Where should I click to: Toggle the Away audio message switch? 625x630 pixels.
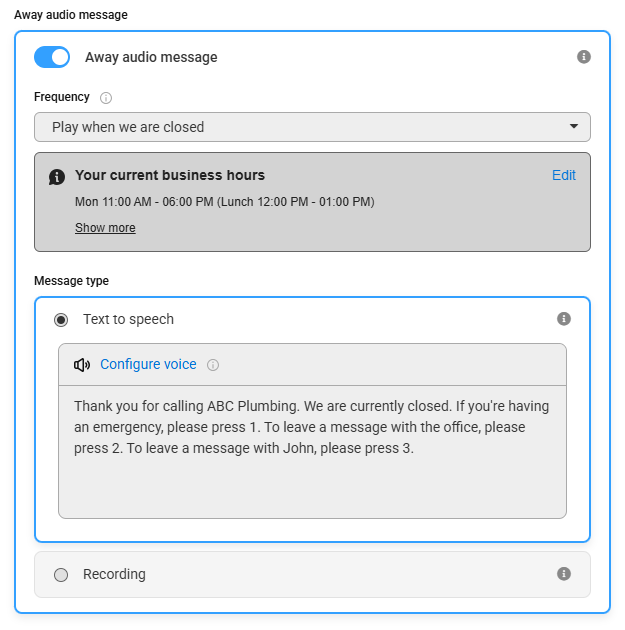pyautogui.click(x=52, y=57)
